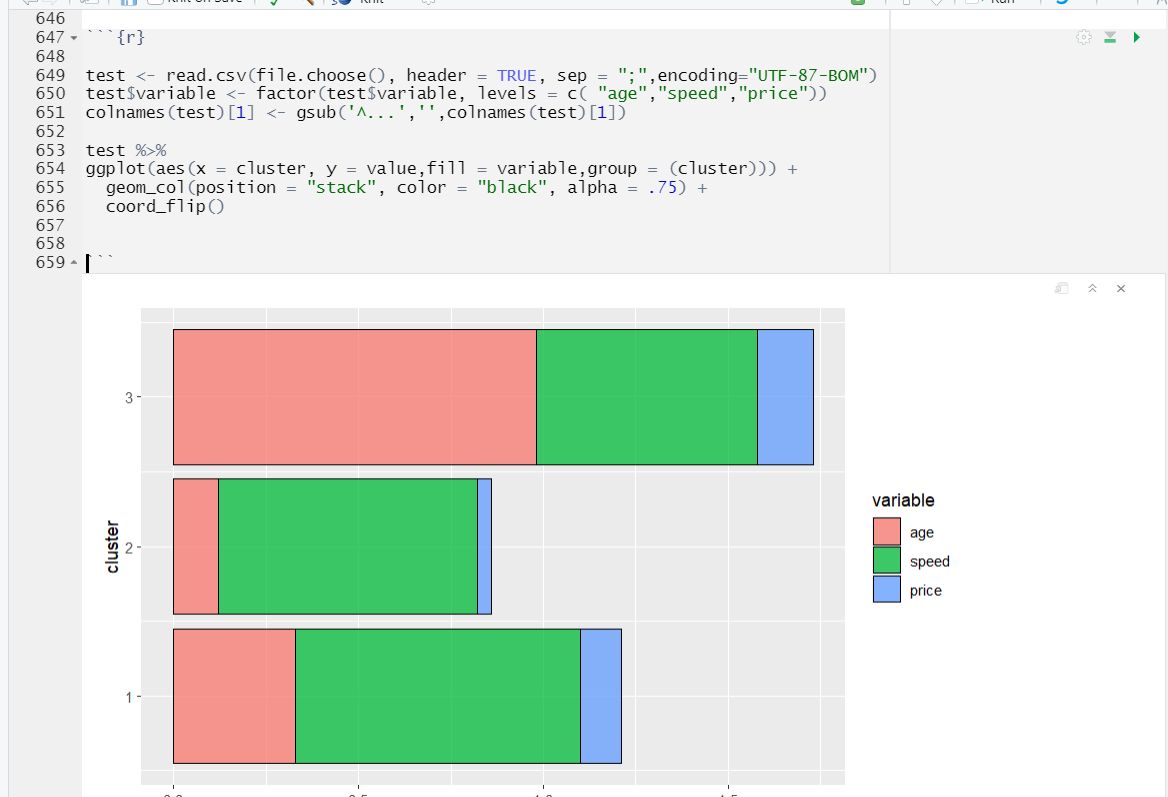1168x797 pixels.
Task: Click the 'age' legend label
Action: click(x=921, y=533)
